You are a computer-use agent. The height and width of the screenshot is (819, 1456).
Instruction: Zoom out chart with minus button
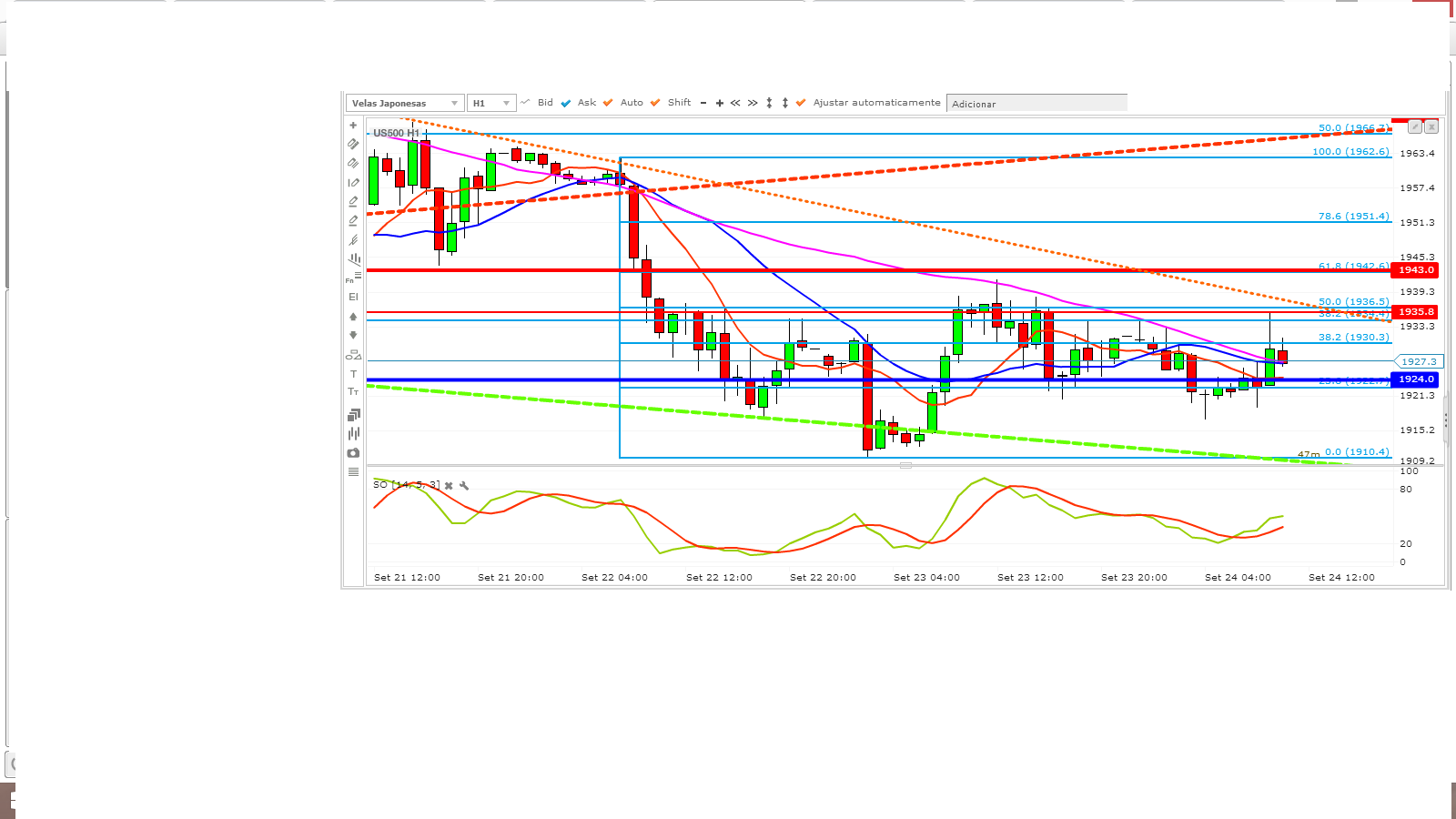pos(703,103)
